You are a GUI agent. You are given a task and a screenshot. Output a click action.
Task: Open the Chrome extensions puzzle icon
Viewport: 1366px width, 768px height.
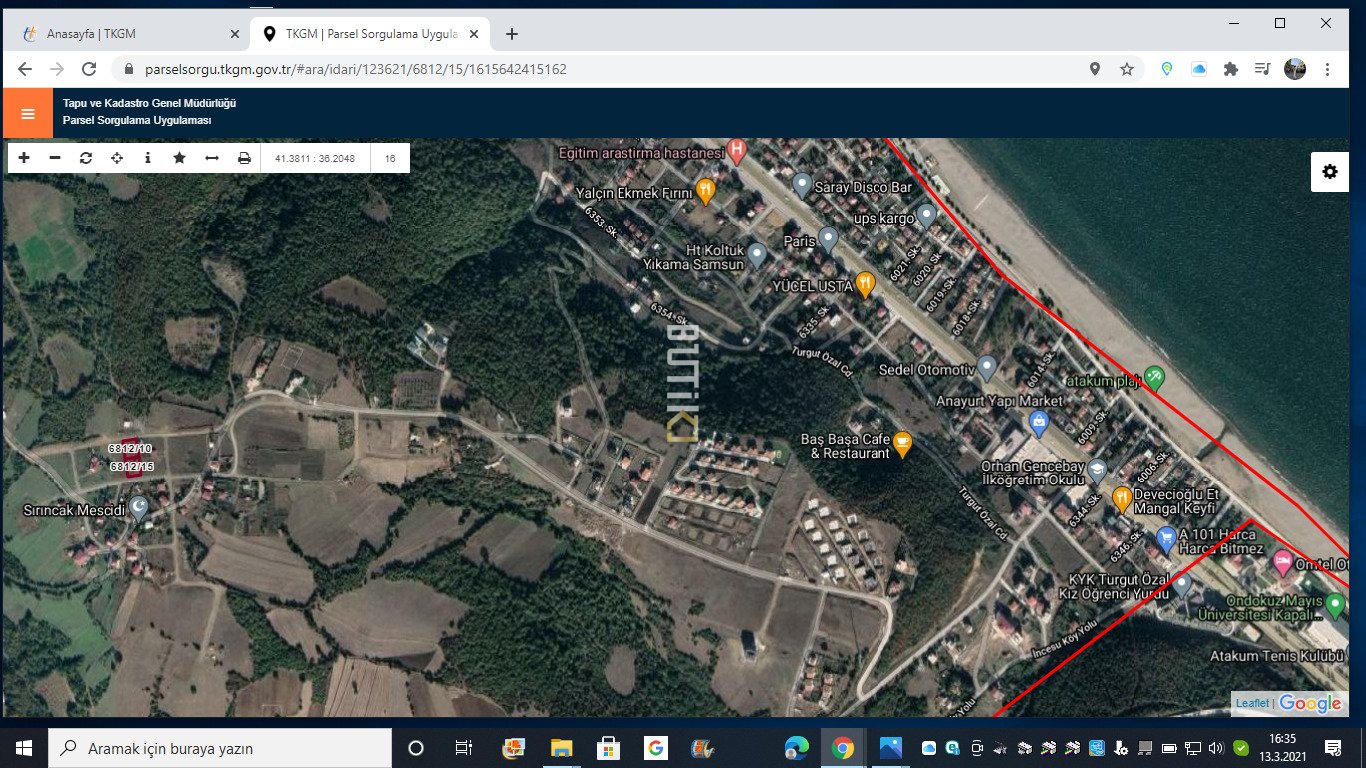1231,69
